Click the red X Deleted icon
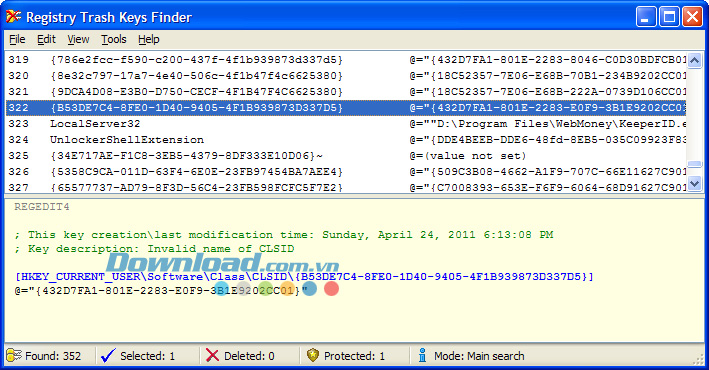The image size is (709, 370). (212, 356)
